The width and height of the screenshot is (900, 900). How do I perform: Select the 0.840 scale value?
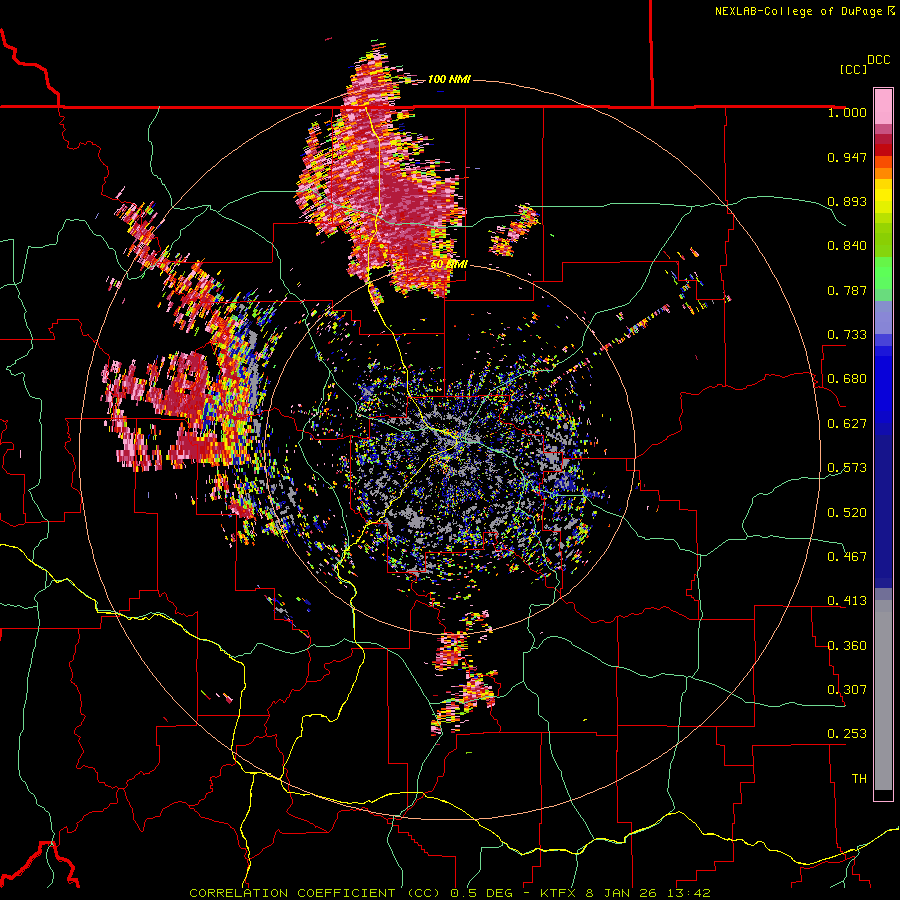(847, 246)
